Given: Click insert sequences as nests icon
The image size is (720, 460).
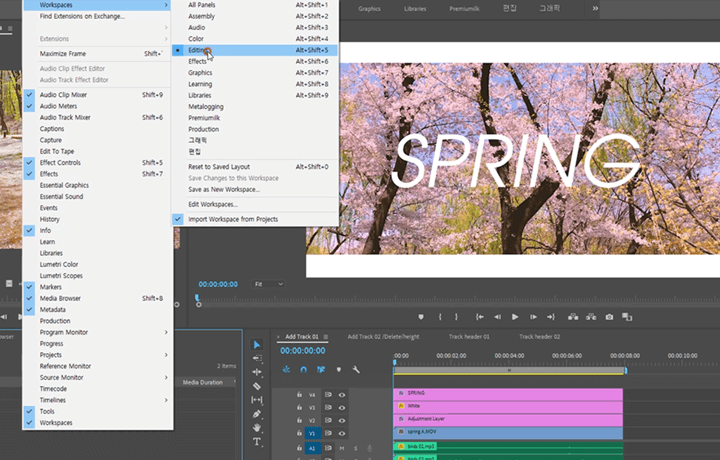Looking at the screenshot, I should pos(286,370).
